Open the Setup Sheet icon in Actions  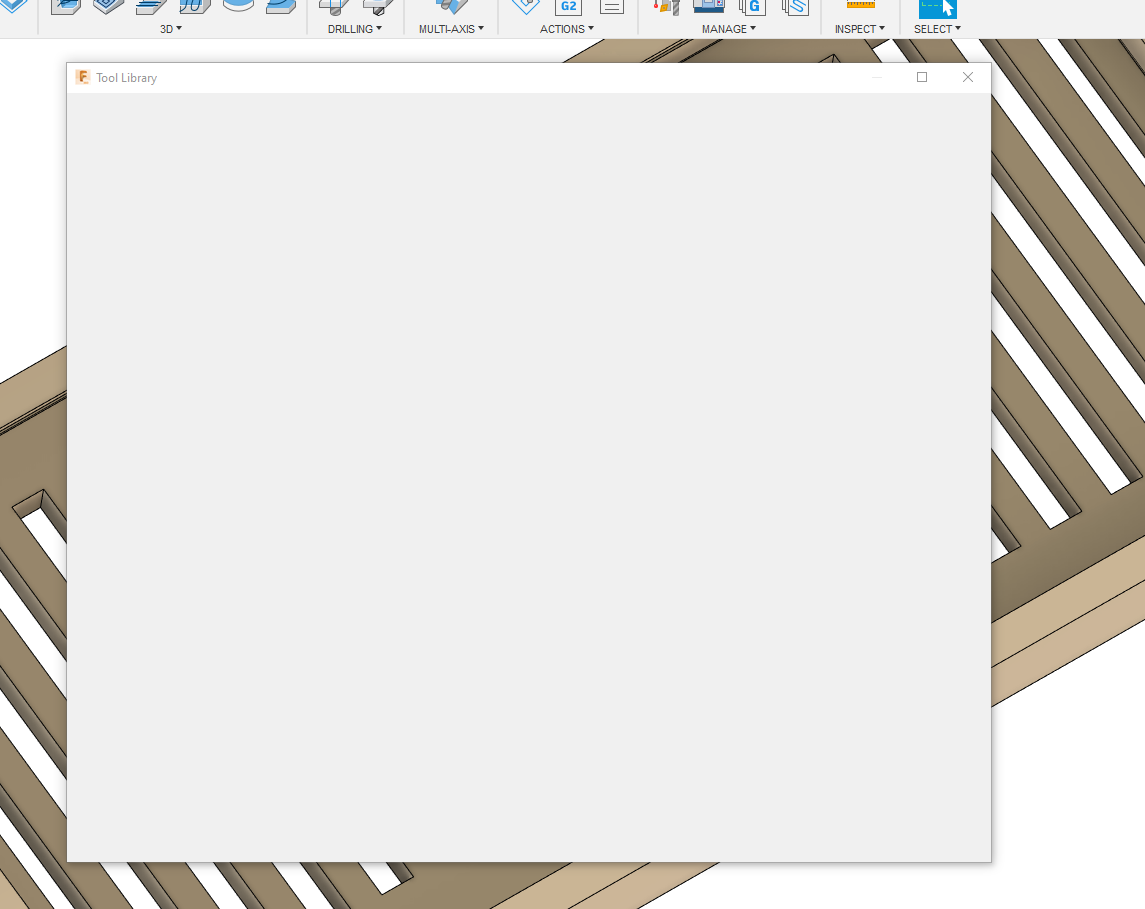611,7
